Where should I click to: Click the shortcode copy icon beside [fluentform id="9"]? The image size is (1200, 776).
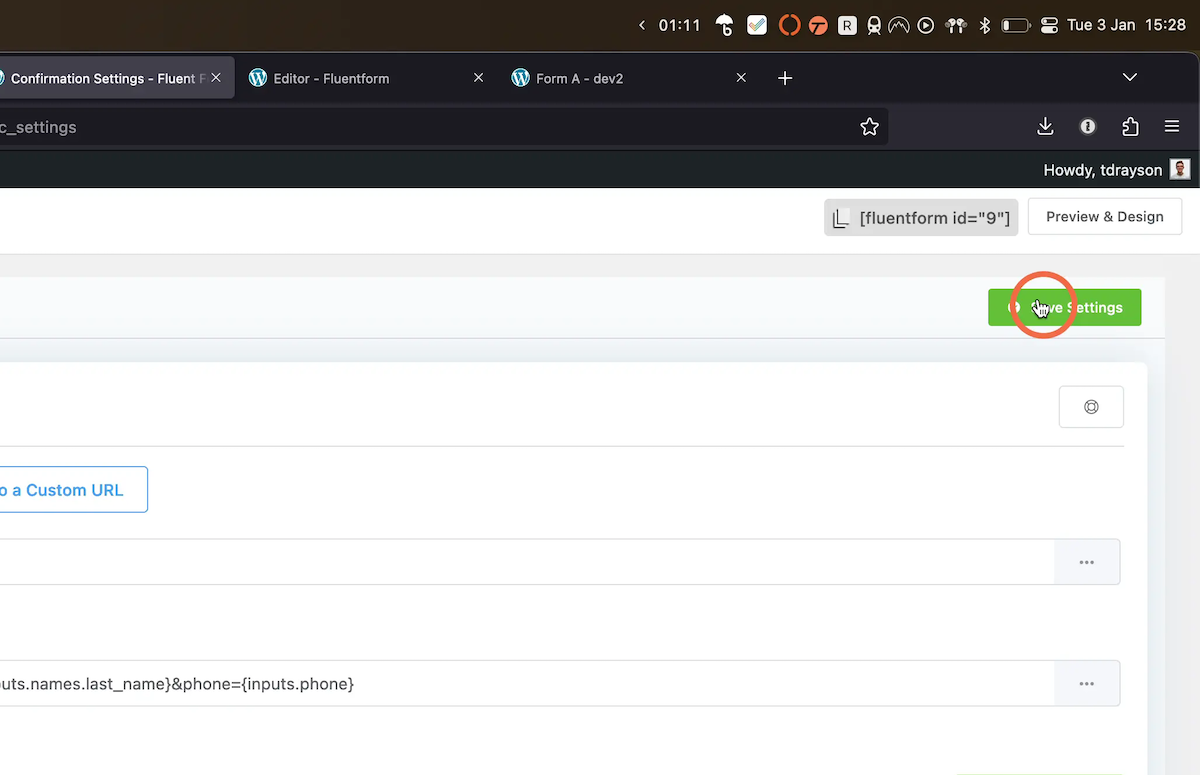tap(841, 217)
